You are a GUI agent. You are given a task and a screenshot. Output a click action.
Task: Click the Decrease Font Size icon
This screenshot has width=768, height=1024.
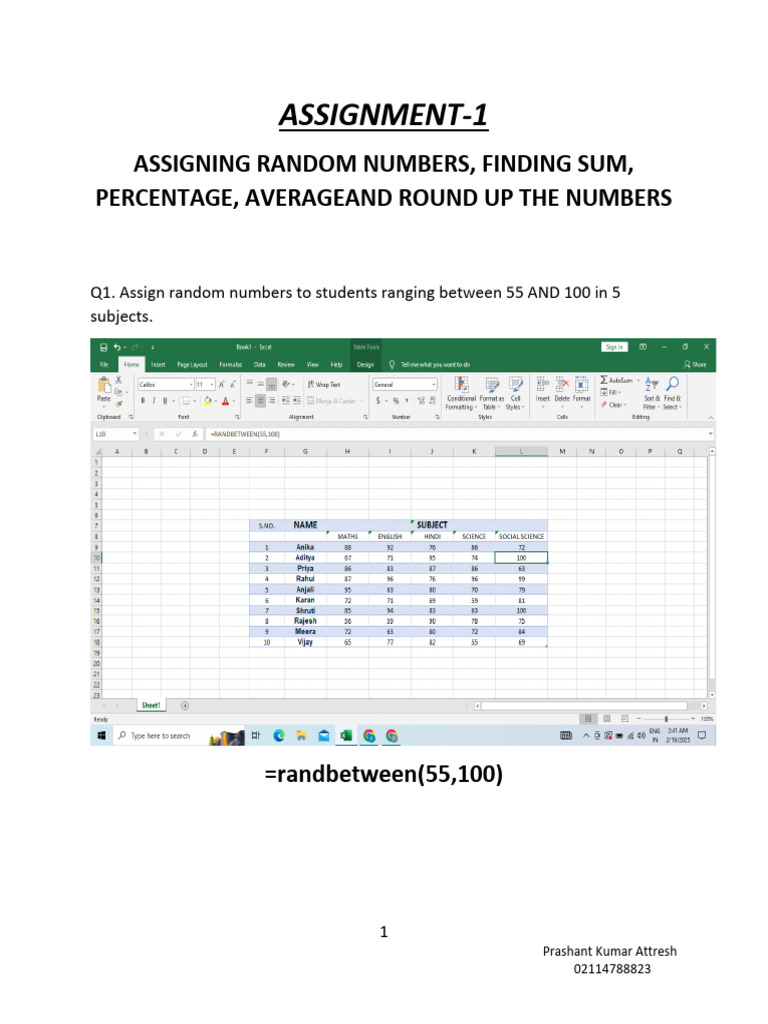(232, 385)
